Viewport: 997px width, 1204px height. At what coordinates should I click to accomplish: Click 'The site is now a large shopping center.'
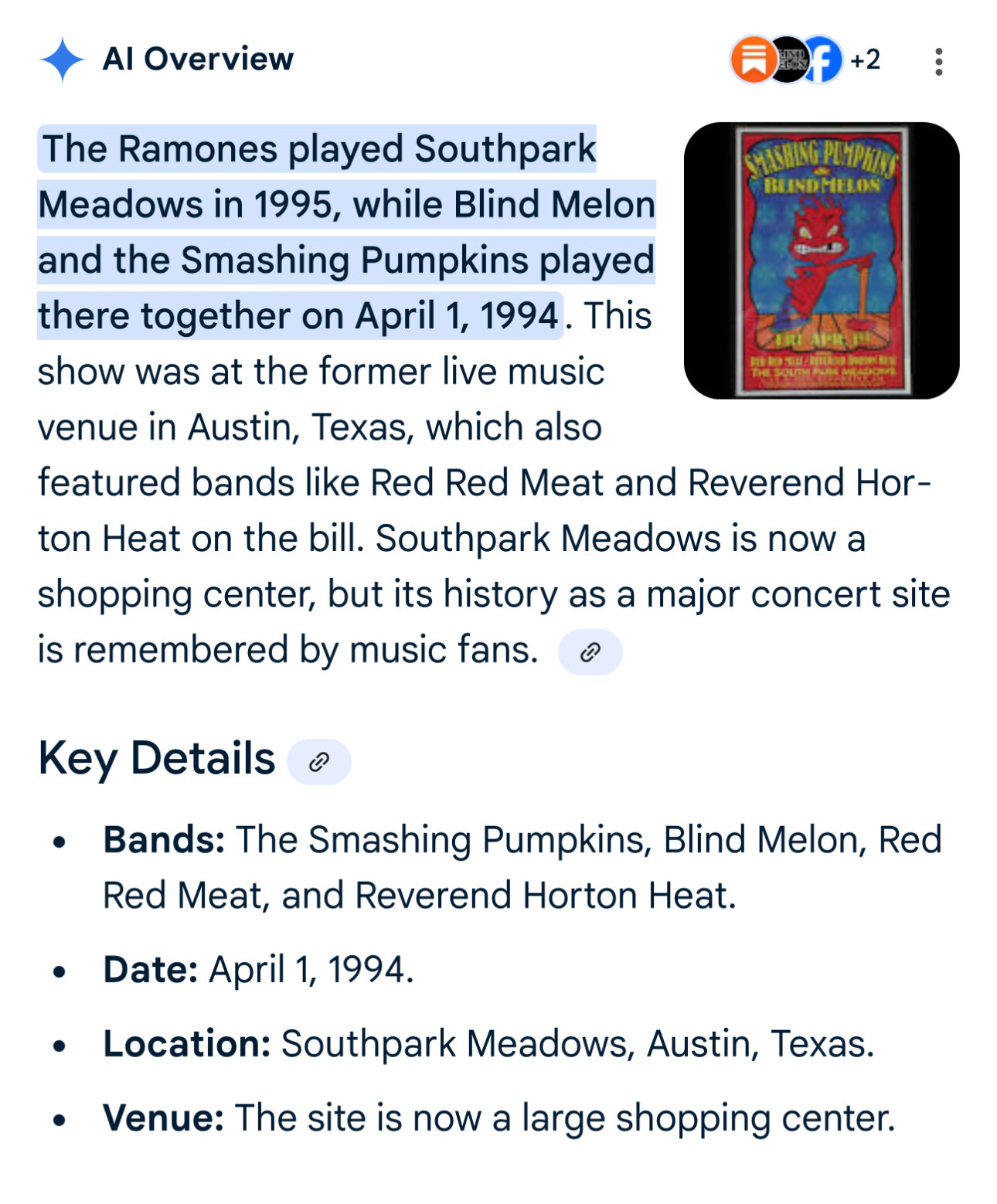(565, 1119)
